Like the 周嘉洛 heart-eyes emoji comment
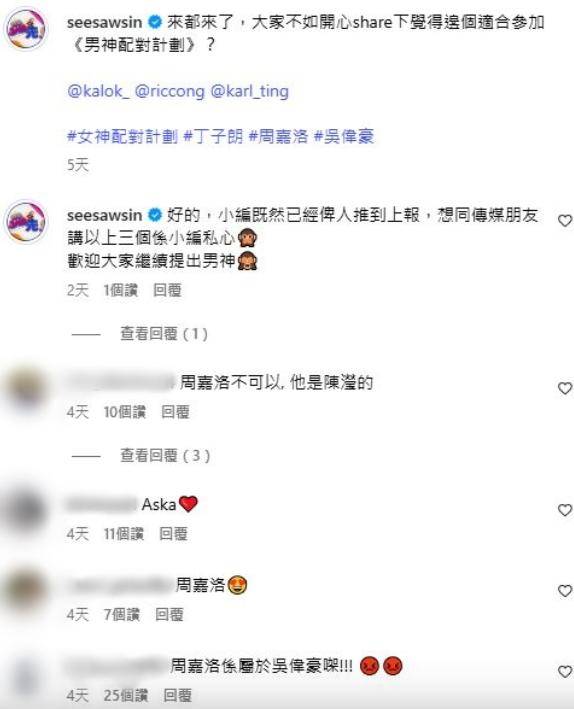Image resolution: width=574 pixels, height=709 pixels. point(565,591)
